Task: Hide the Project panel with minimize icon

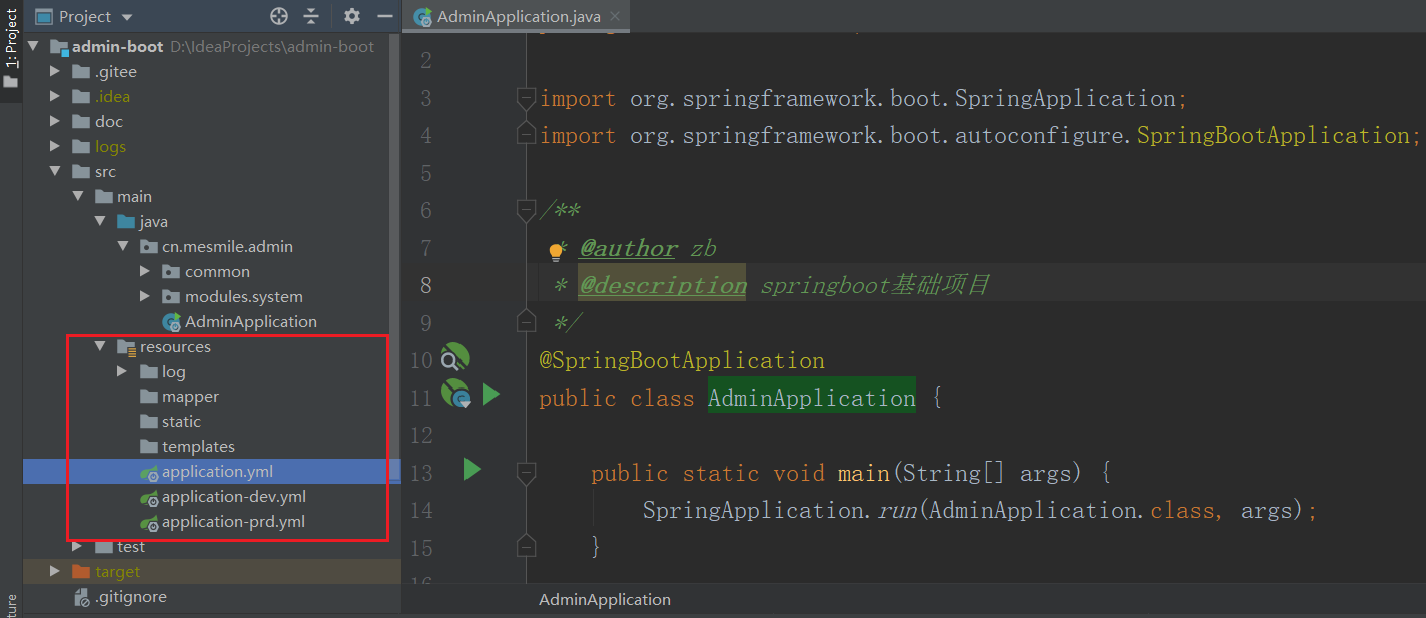Action: pos(384,16)
